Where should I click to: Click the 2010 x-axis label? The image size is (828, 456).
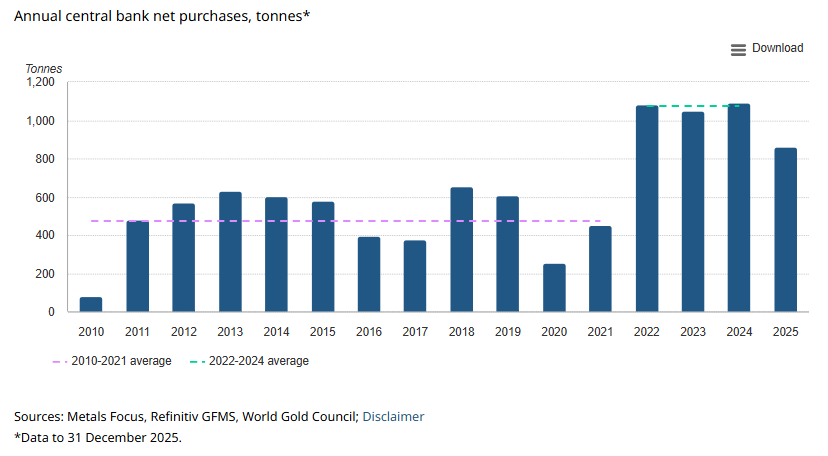(91, 332)
